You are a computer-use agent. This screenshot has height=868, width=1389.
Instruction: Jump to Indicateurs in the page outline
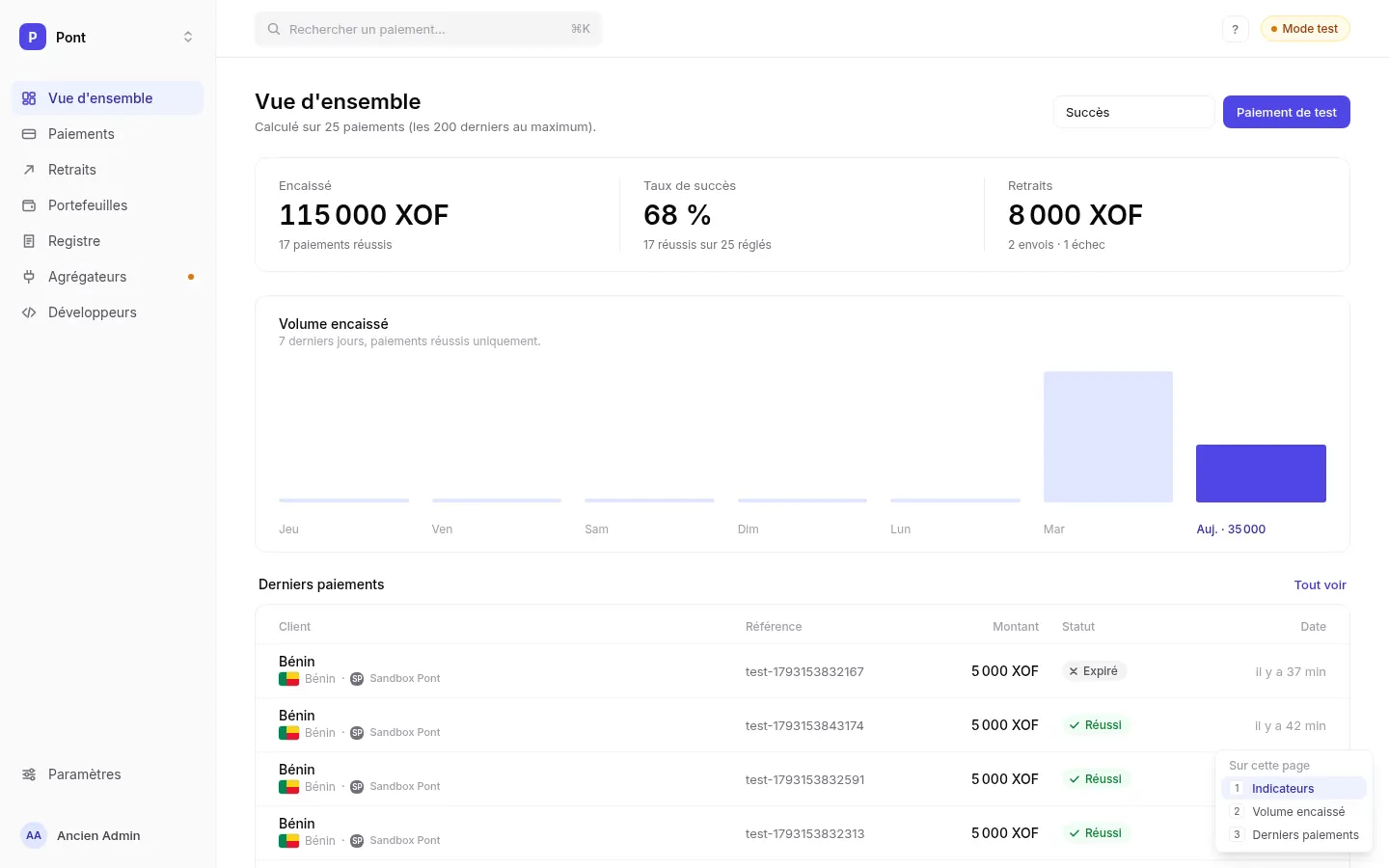1294,788
